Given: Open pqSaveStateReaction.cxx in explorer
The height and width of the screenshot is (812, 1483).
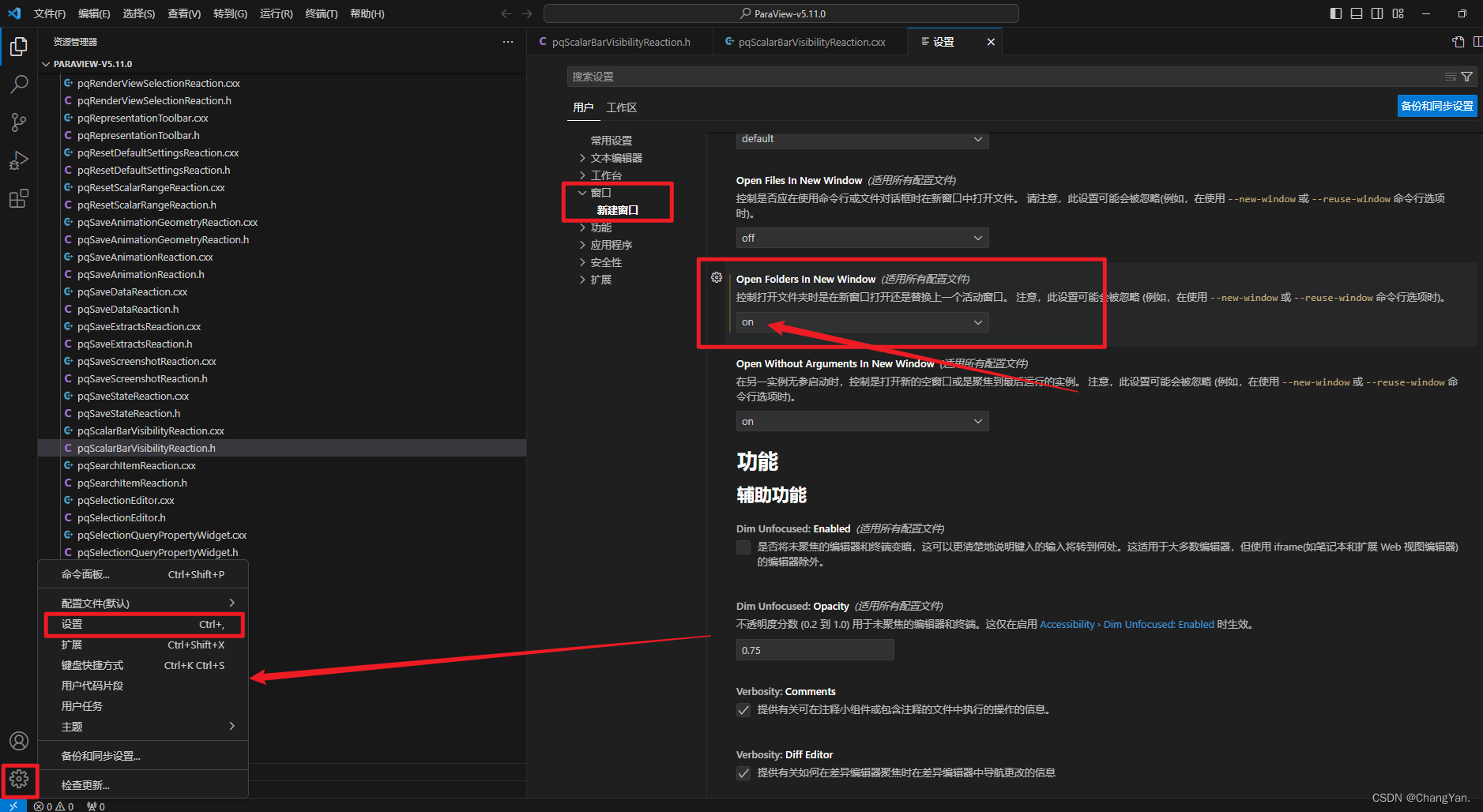Looking at the screenshot, I should click(x=133, y=396).
